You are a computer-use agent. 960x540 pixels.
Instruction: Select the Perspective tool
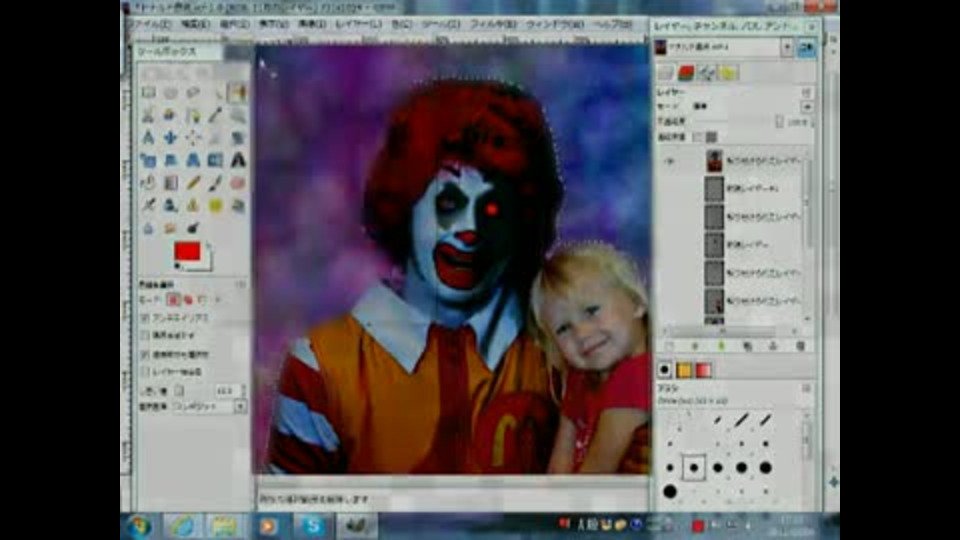pos(193,160)
